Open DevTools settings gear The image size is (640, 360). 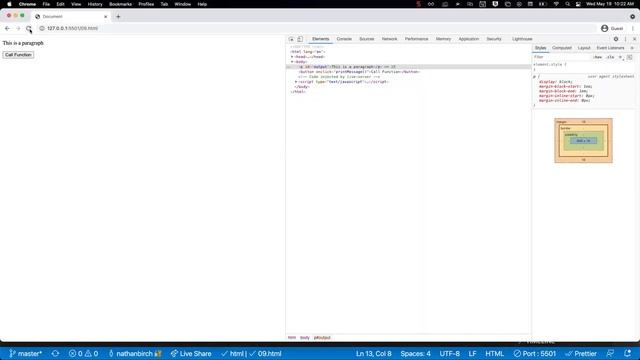click(616, 39)
